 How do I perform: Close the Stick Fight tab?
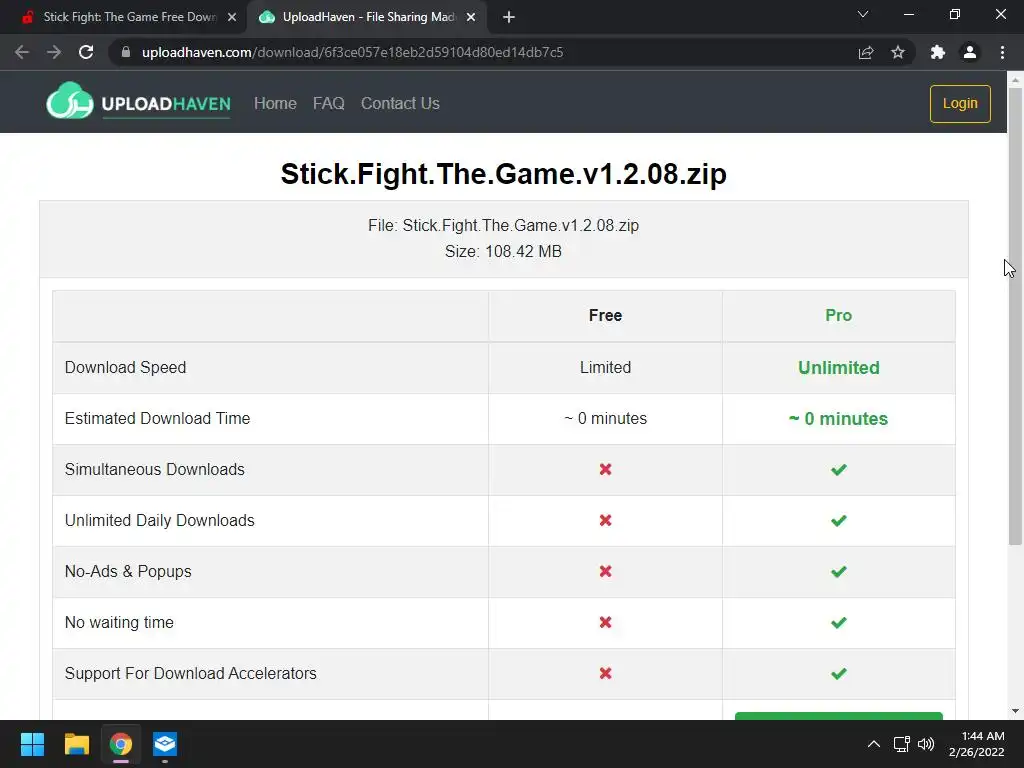pyautogui.click(x=232, y=17)
